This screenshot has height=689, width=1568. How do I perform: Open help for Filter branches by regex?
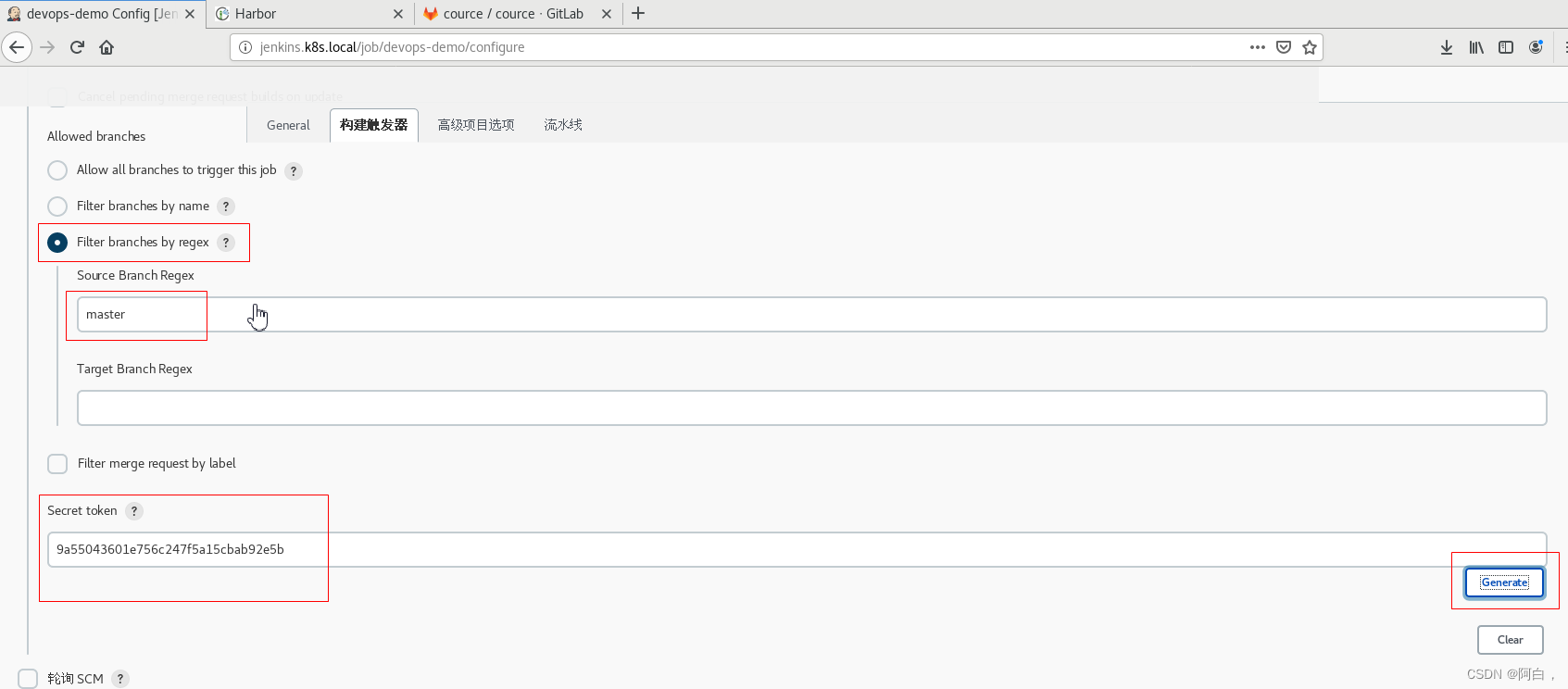[226, 243]
